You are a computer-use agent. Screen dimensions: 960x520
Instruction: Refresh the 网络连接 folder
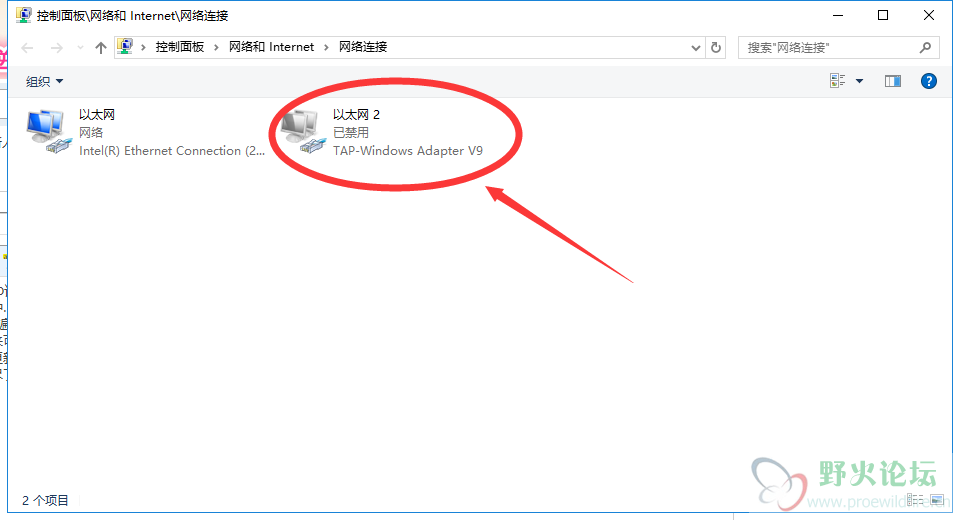pos(716,47)
